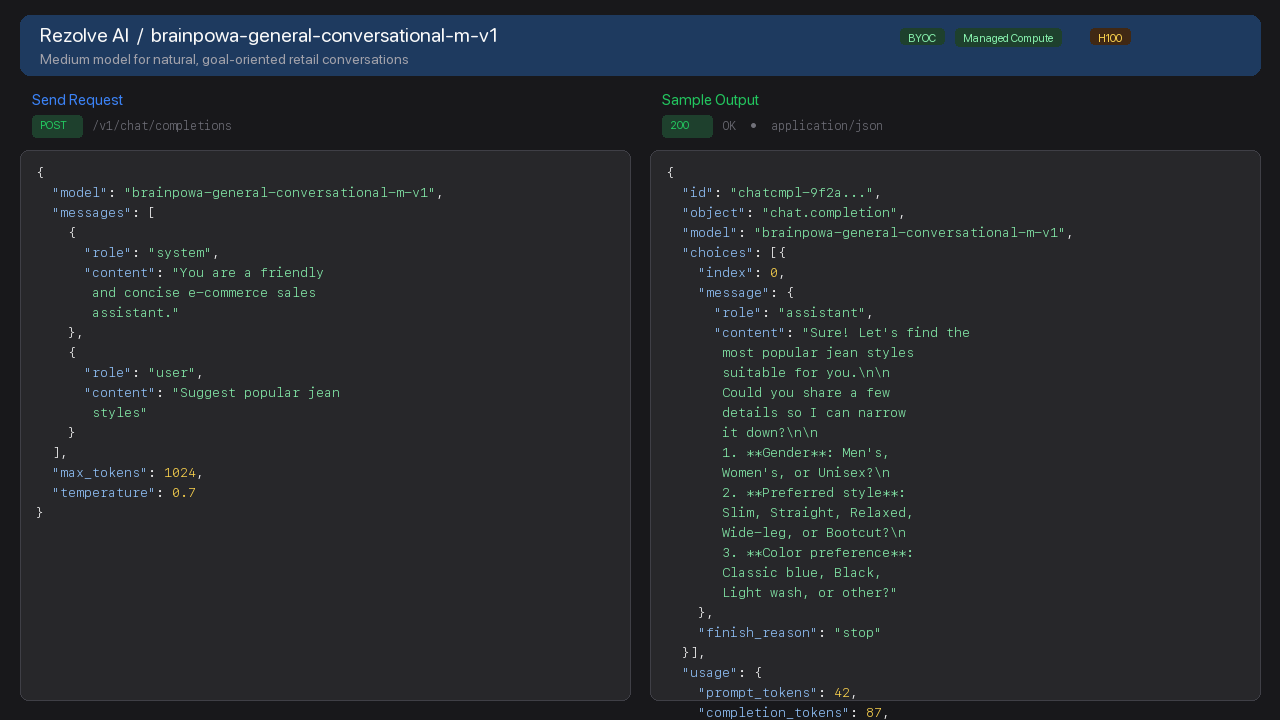Click the 'Light wash, or other?' line
Viewport: 1280px width, 720px height.
810,593
